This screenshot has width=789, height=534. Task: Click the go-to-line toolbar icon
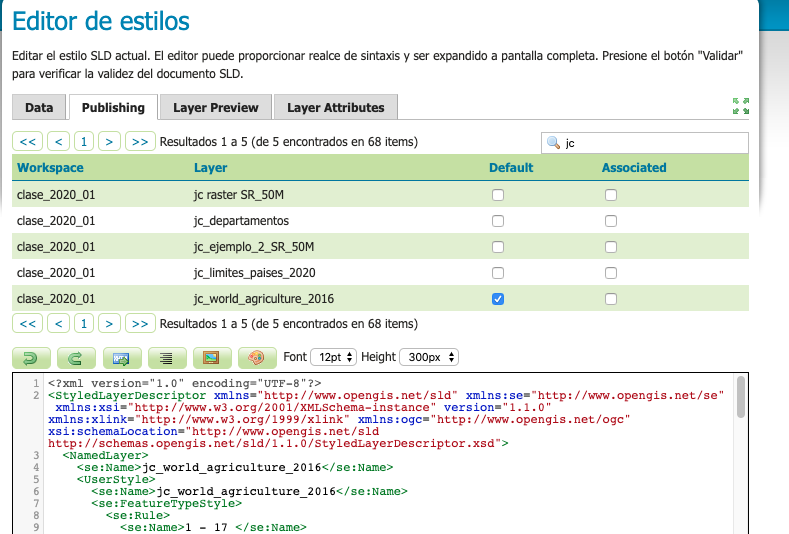[121, 357]
